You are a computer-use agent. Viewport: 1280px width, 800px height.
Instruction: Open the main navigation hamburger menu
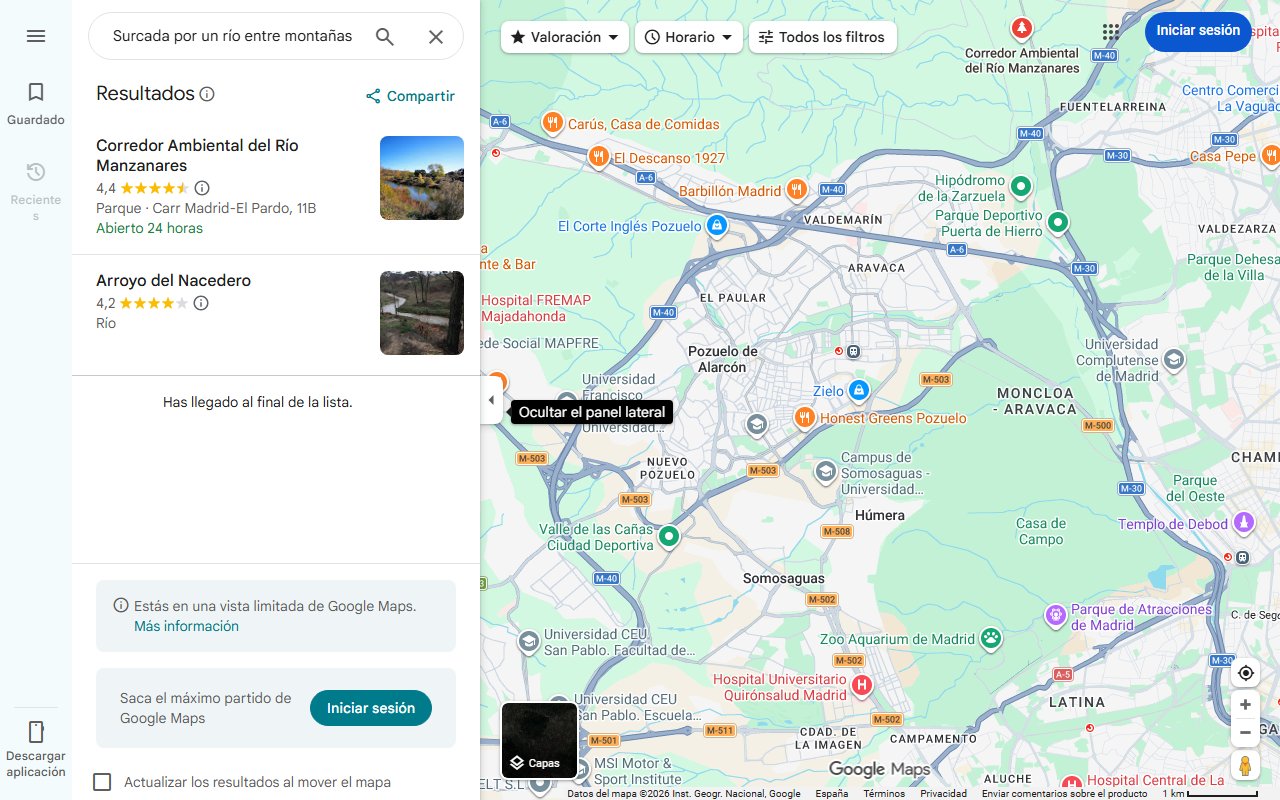36,35
